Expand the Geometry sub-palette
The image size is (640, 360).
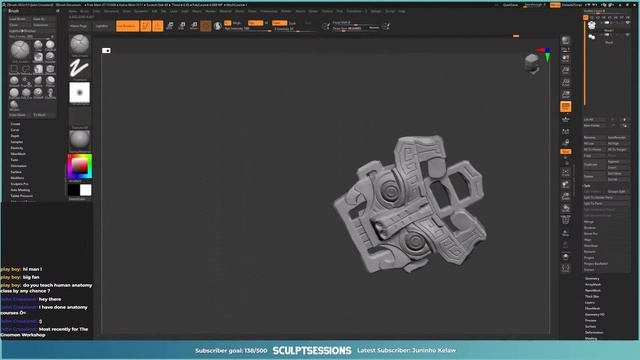(x=592, y=278)
